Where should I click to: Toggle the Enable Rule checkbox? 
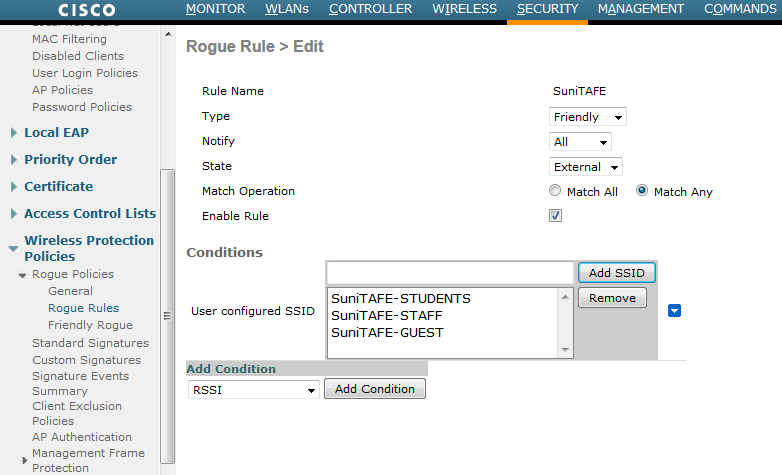pos(556,215)
